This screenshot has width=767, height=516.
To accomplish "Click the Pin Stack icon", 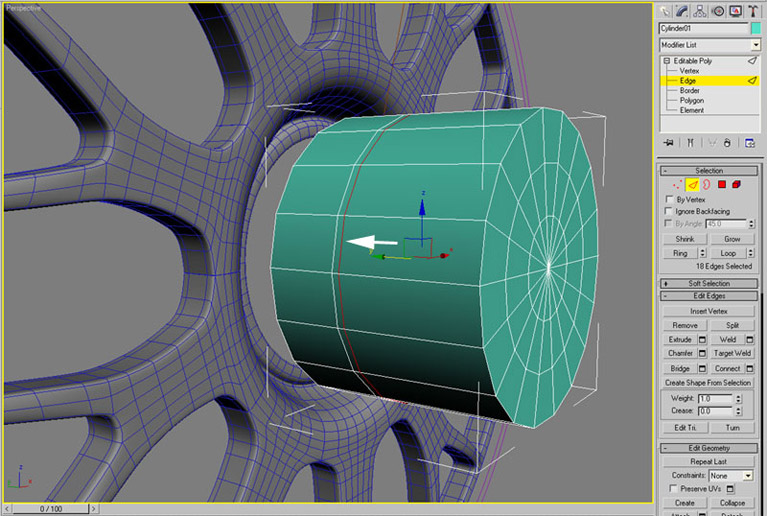I will coord(667,143).
